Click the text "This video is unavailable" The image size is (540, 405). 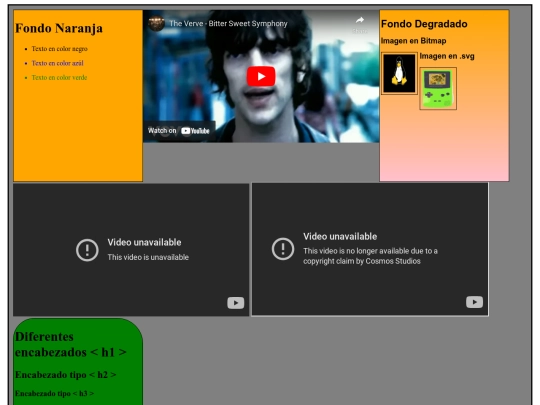[x=148, y=257]
